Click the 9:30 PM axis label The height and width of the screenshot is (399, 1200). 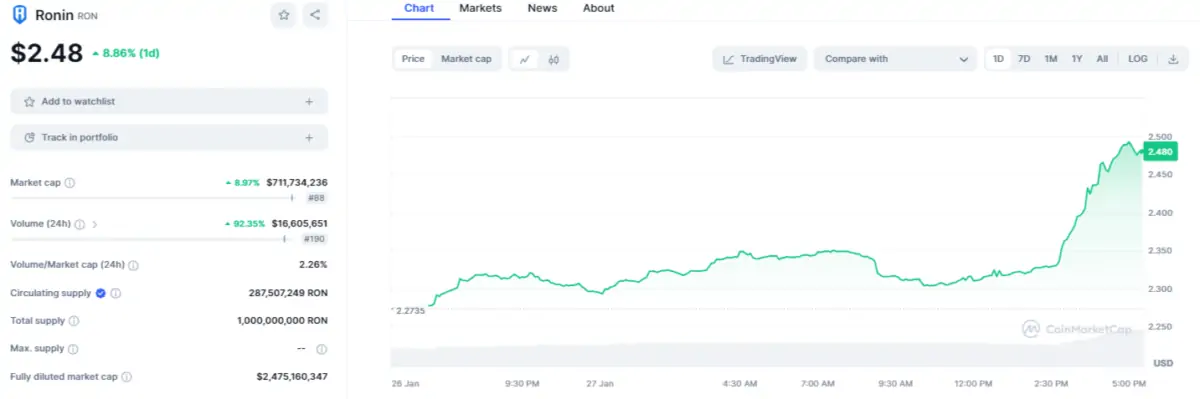click(x=522, y=384)
